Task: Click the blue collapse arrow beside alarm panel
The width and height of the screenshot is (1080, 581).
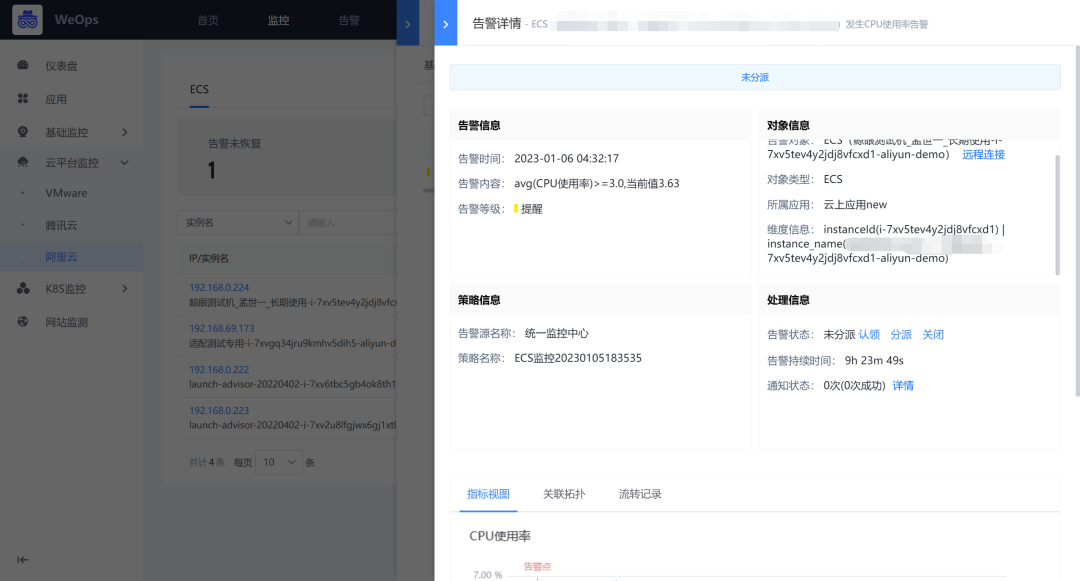Action: (445, 23)
